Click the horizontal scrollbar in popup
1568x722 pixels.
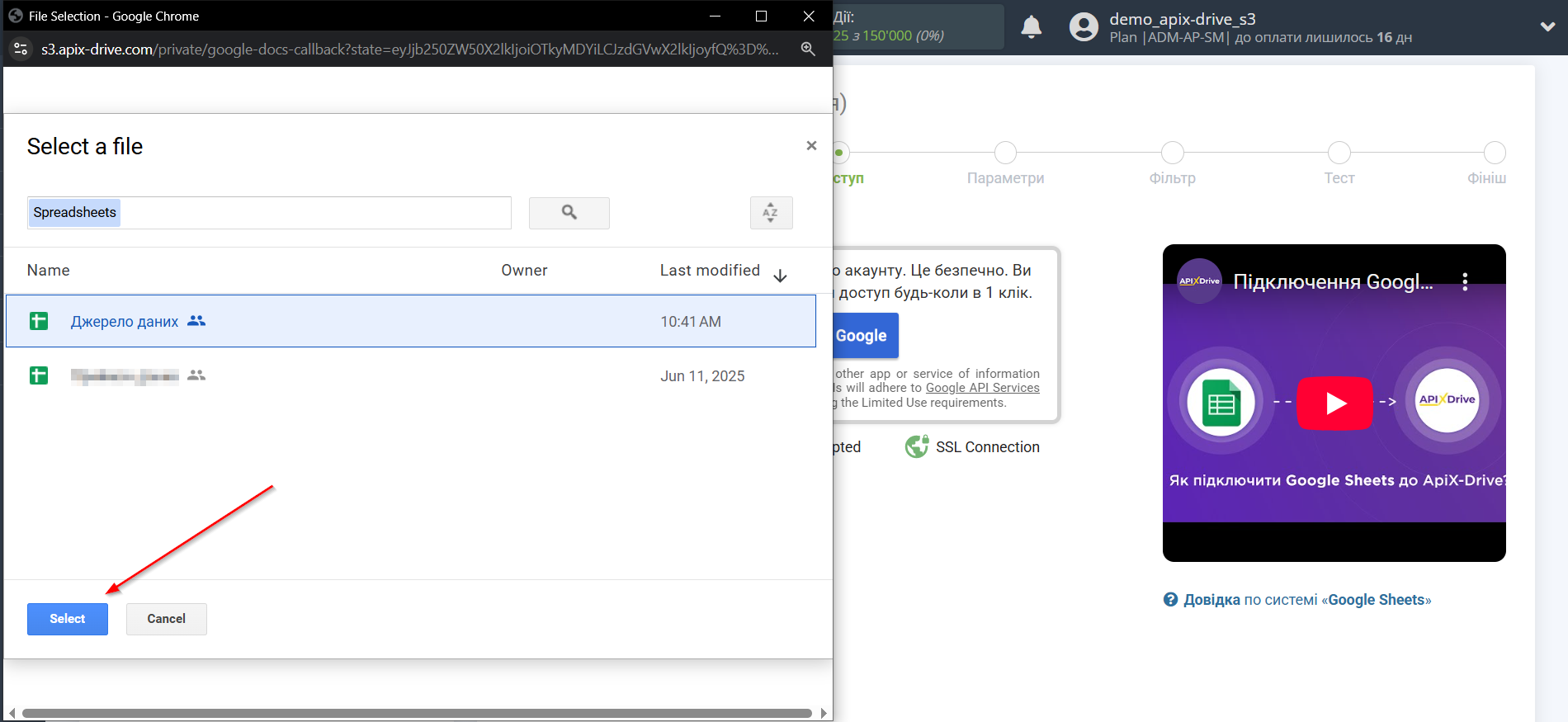(x=417, y=713)
